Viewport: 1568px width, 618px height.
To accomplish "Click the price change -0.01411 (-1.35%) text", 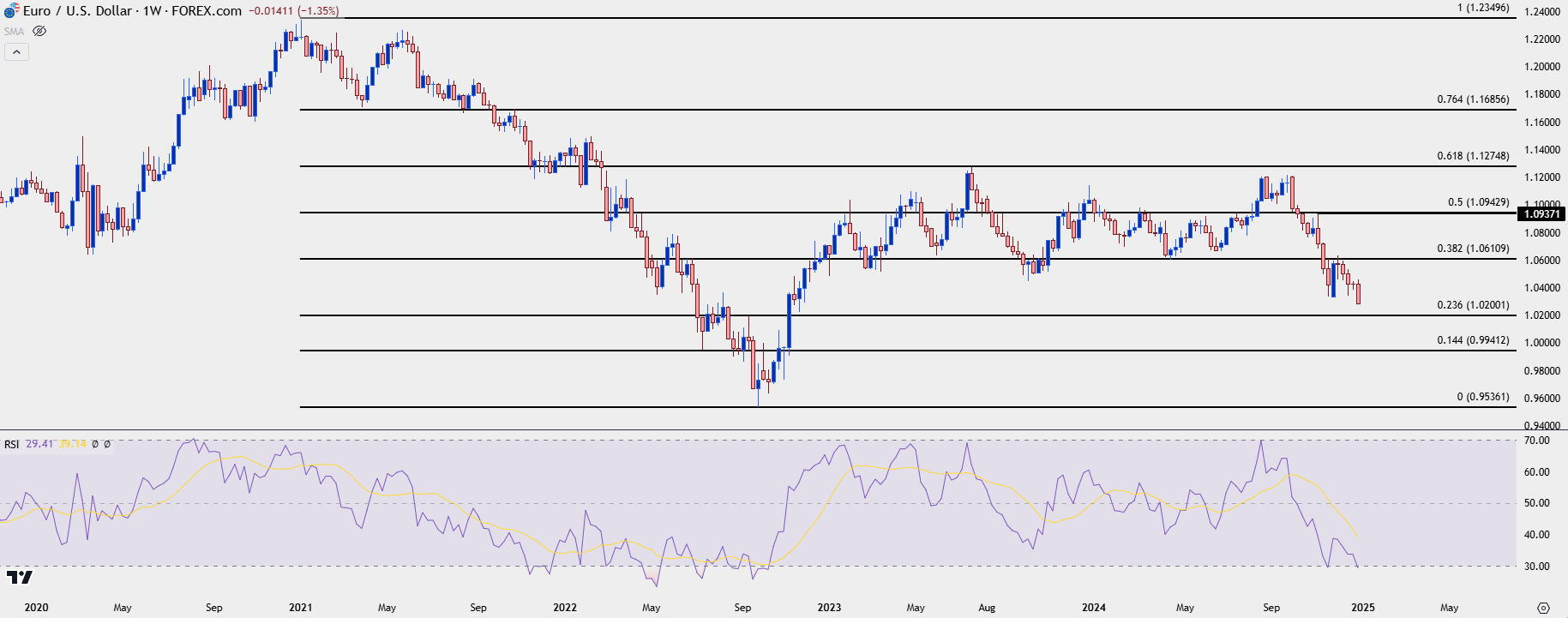I will (294, 11).
